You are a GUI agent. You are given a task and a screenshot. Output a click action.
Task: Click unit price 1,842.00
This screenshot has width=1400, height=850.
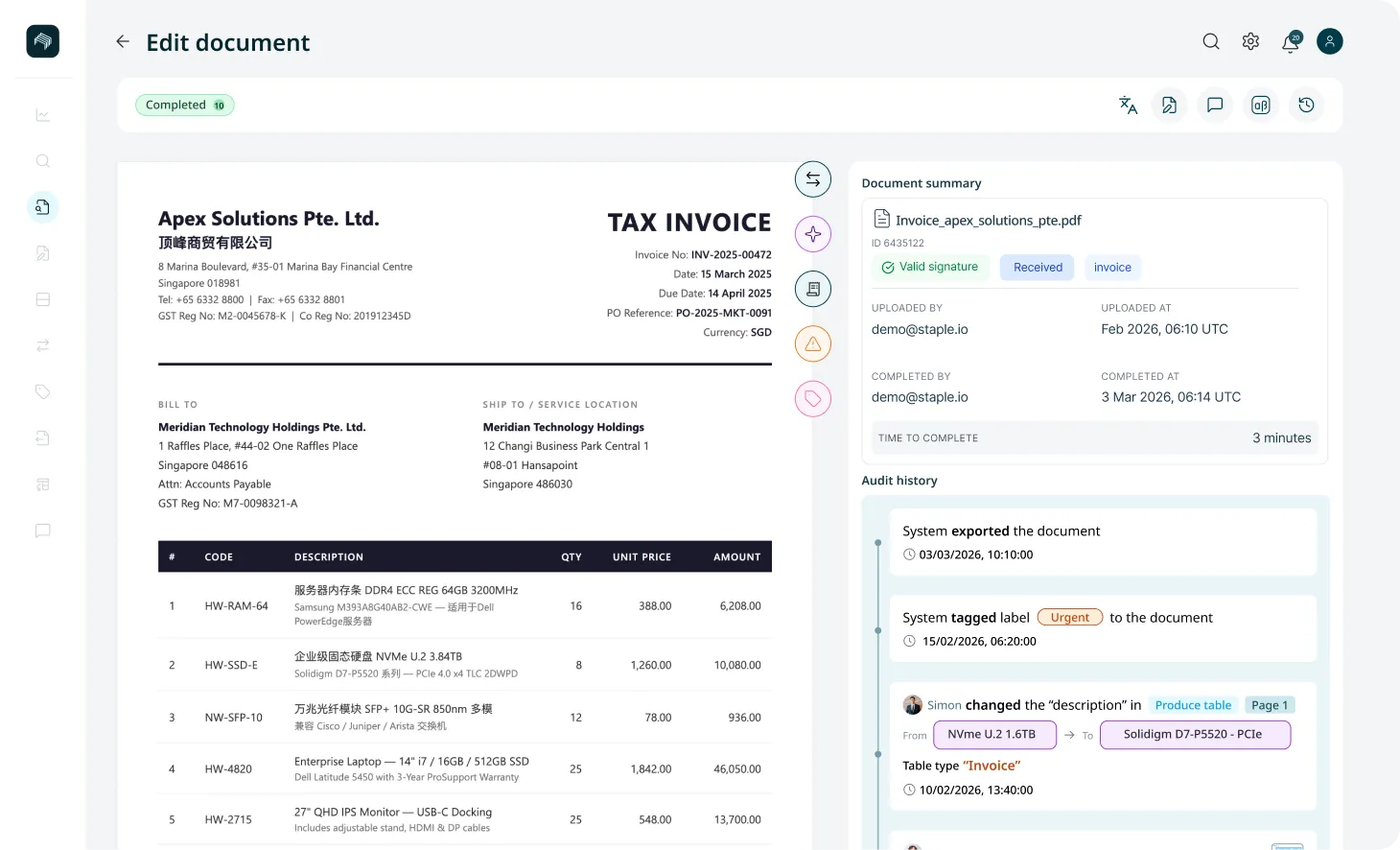coord(651,769)
